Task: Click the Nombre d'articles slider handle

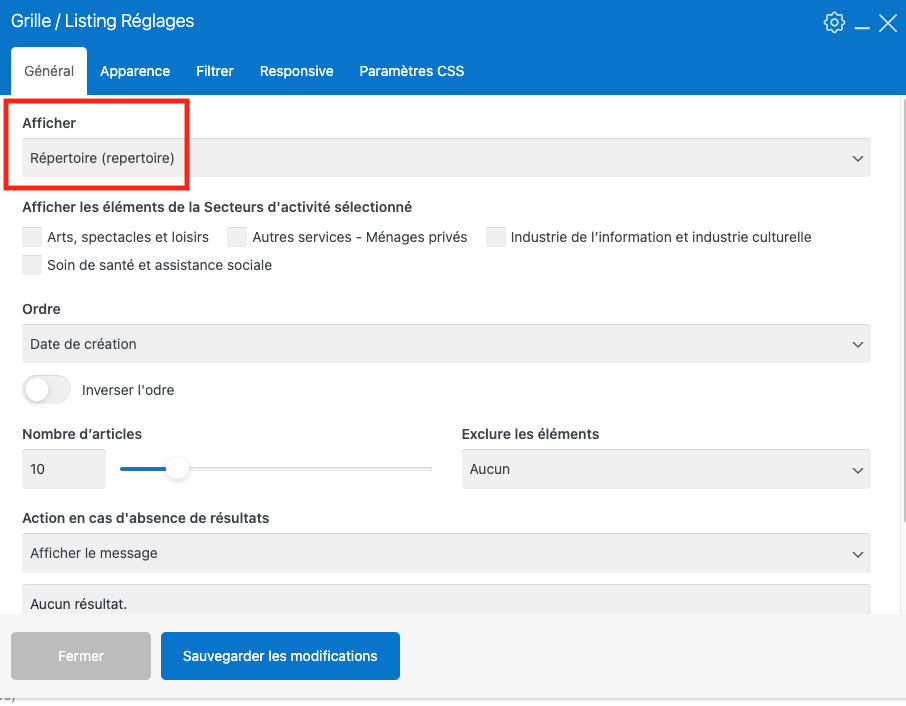Action: (x=177, y=468)
